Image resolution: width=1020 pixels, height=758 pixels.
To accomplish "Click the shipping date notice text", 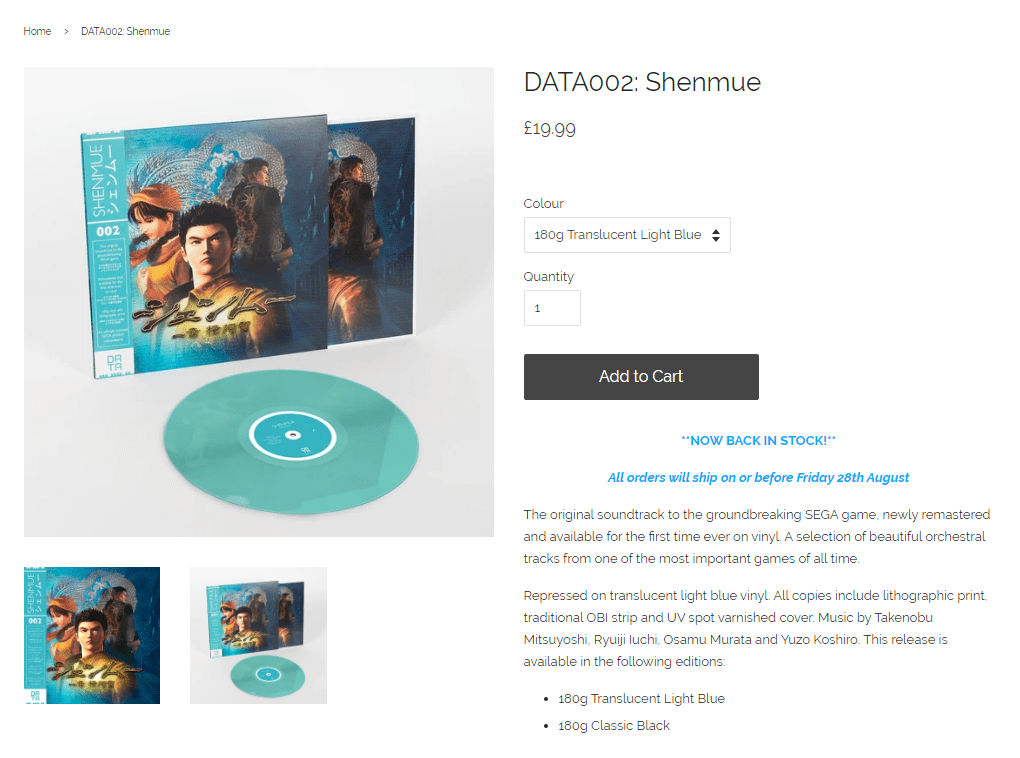I will pyautogui.click(x=758, y=478).
